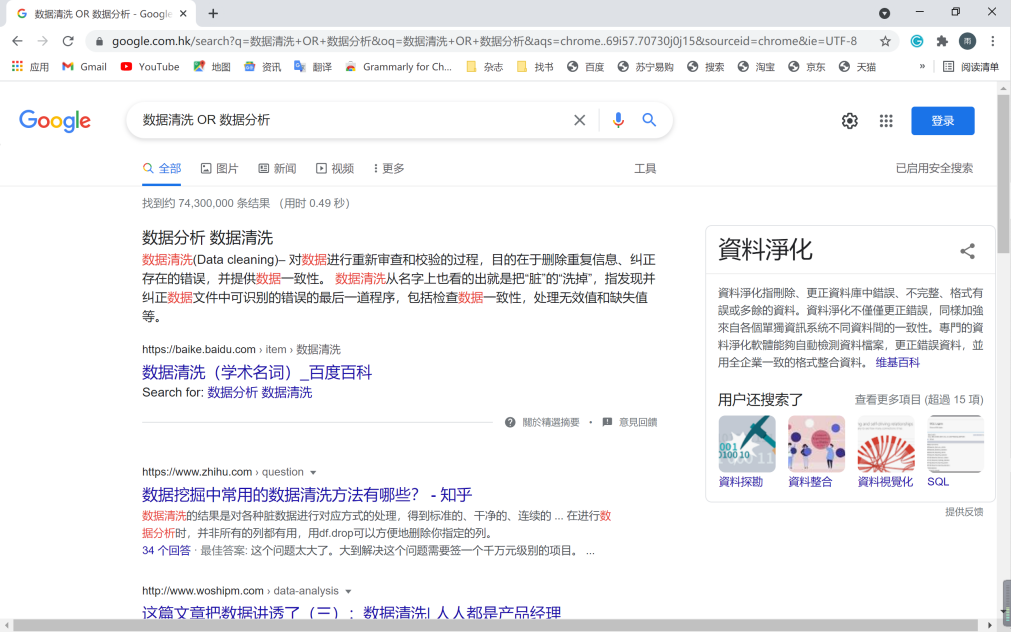The image size is (1011, 632).
Task: Open the Extensions puzzle icon
Action: [942, 41]
